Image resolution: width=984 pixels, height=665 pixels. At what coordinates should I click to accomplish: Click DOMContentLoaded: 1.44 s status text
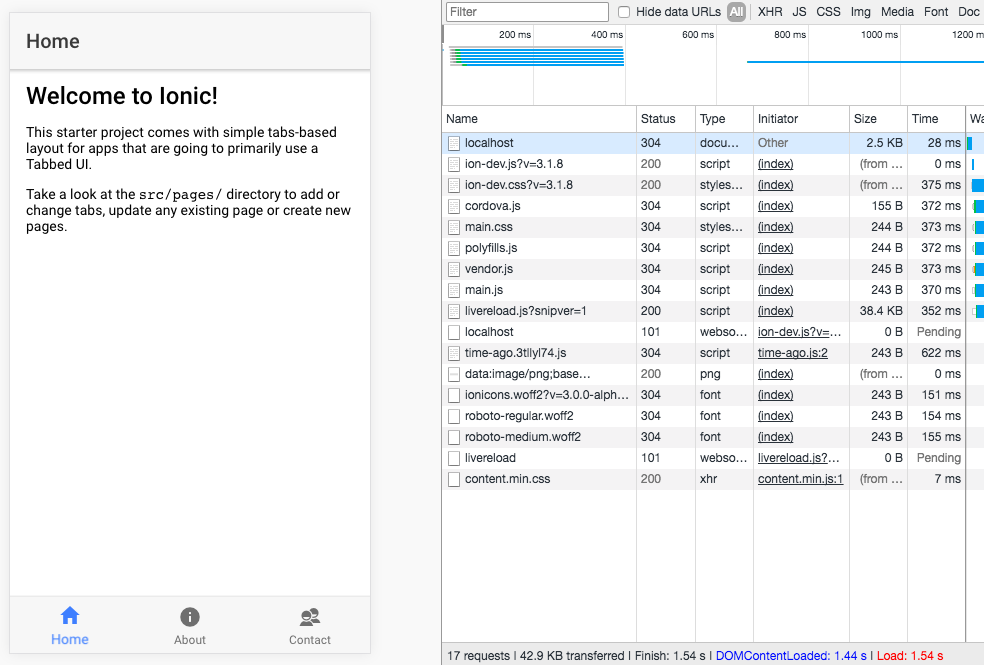click(x=791, y=656)
